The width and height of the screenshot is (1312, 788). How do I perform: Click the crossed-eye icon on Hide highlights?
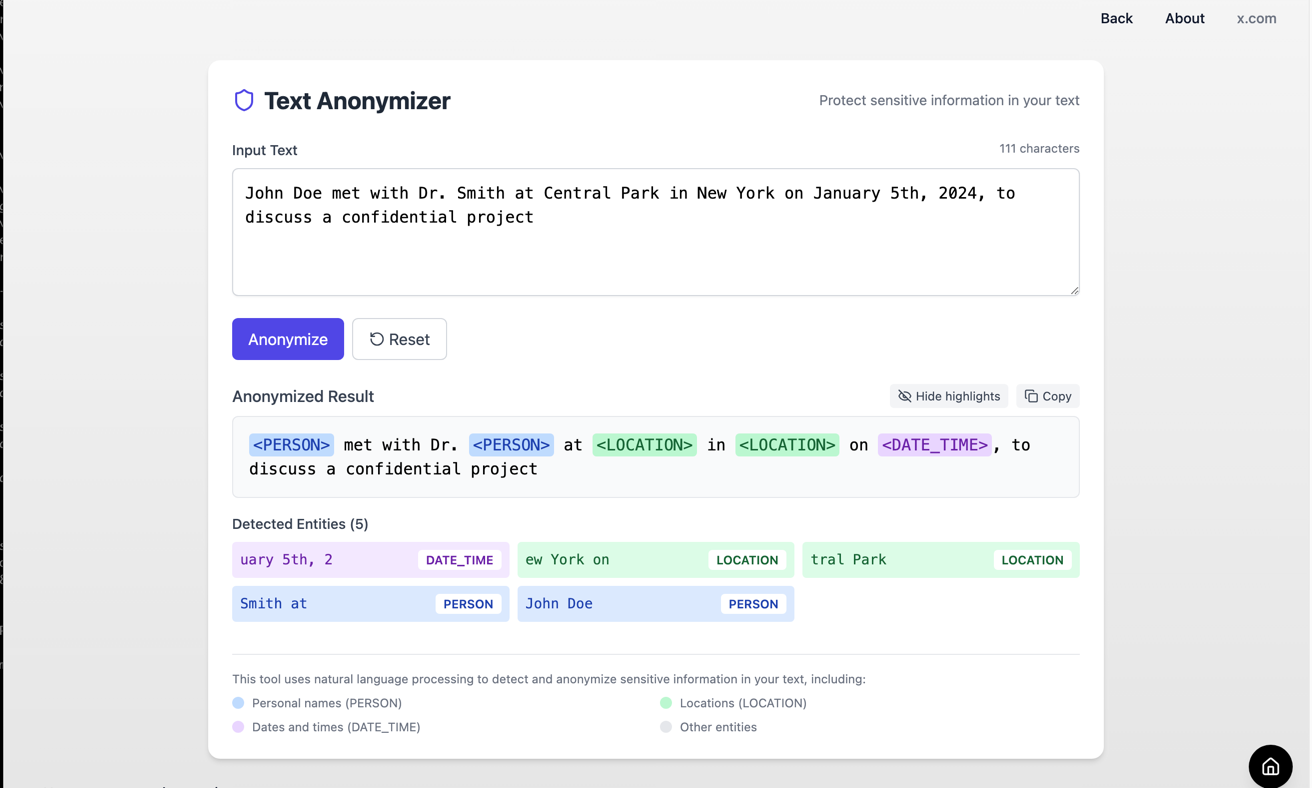point(904,396)
